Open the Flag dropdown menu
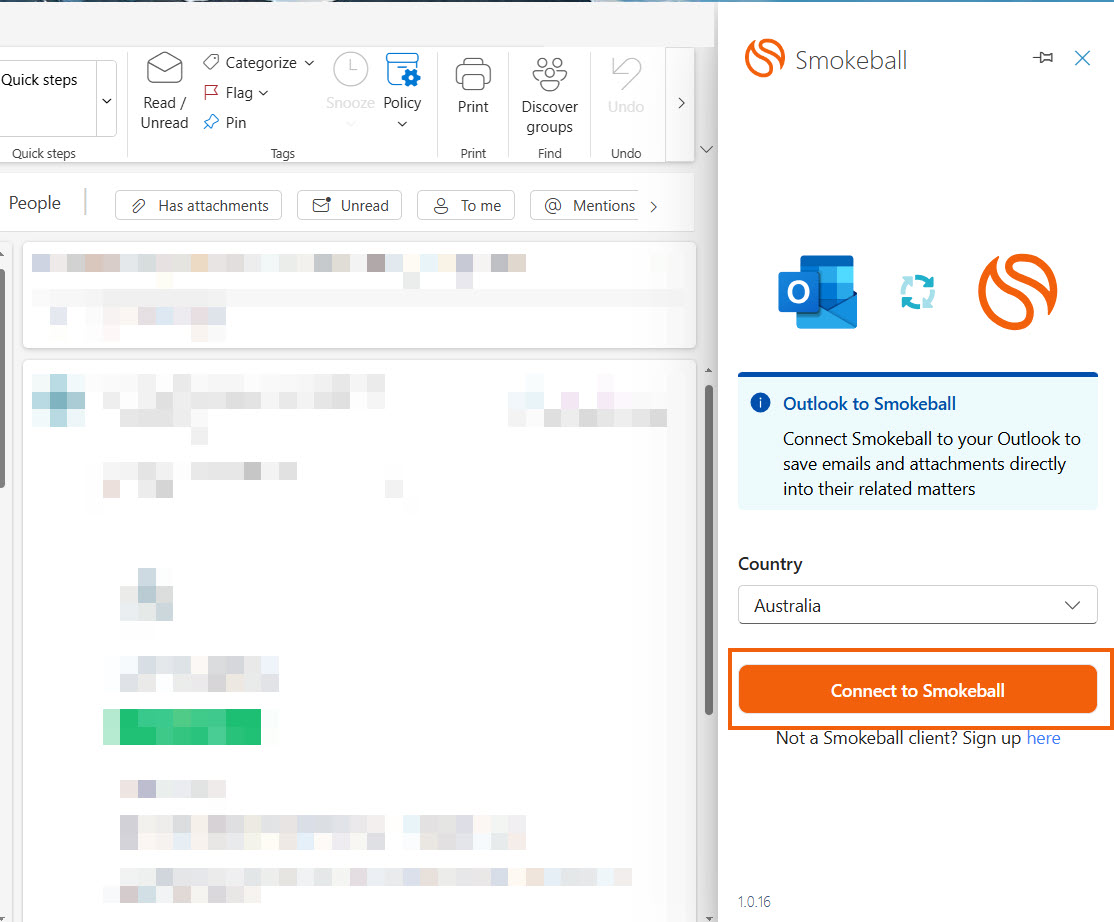 click(x=264, y=93)
